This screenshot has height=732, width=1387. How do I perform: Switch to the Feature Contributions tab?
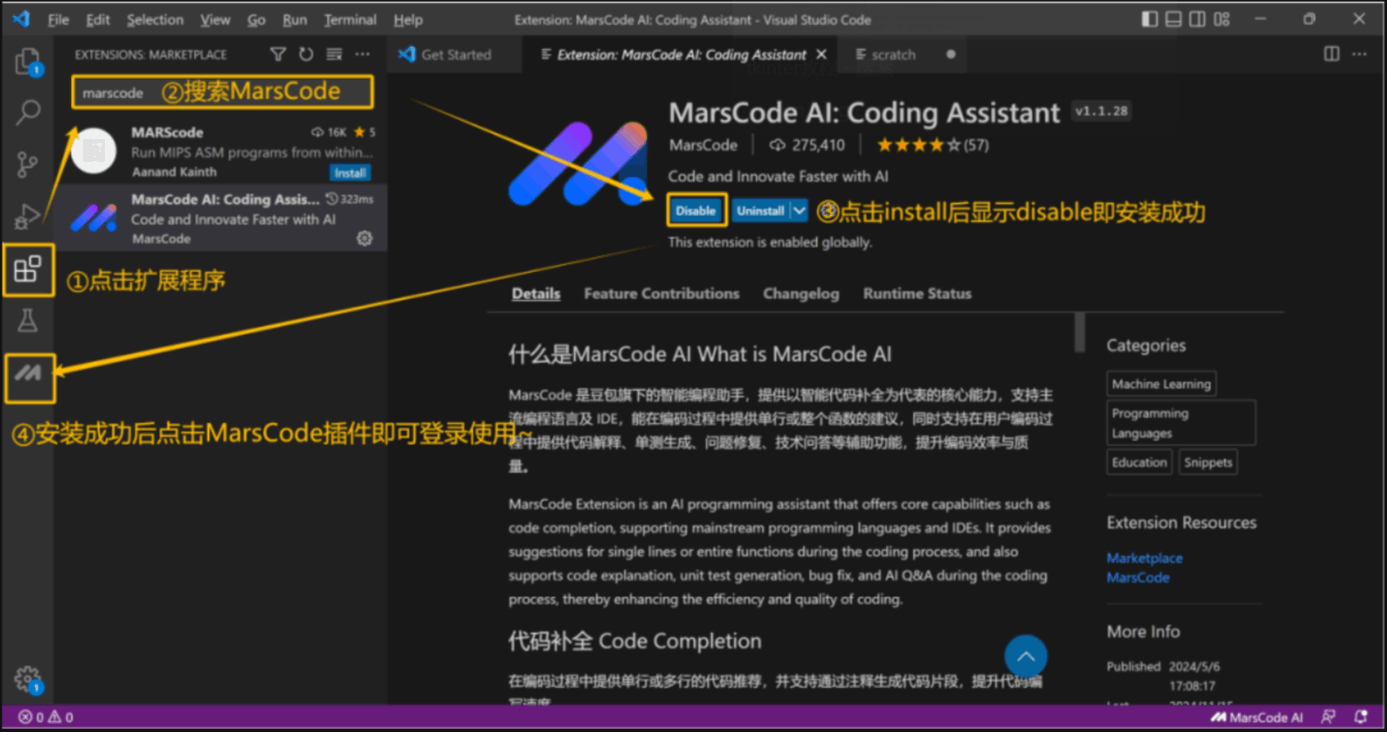661,293
